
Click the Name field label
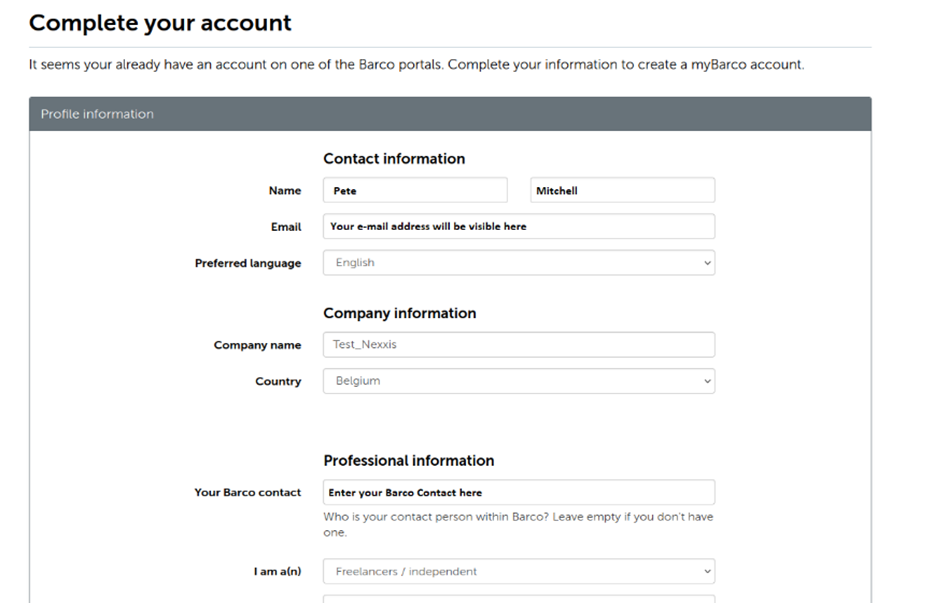(284, 191)
